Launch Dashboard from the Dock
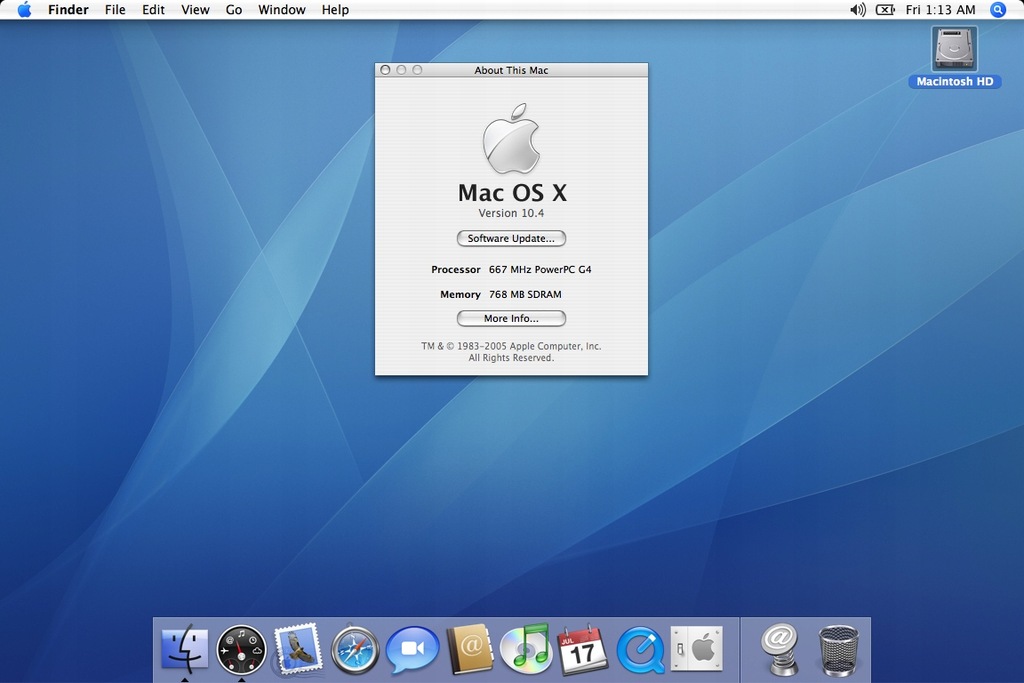Screen dimensions: 1024x683 pos(241,650)
